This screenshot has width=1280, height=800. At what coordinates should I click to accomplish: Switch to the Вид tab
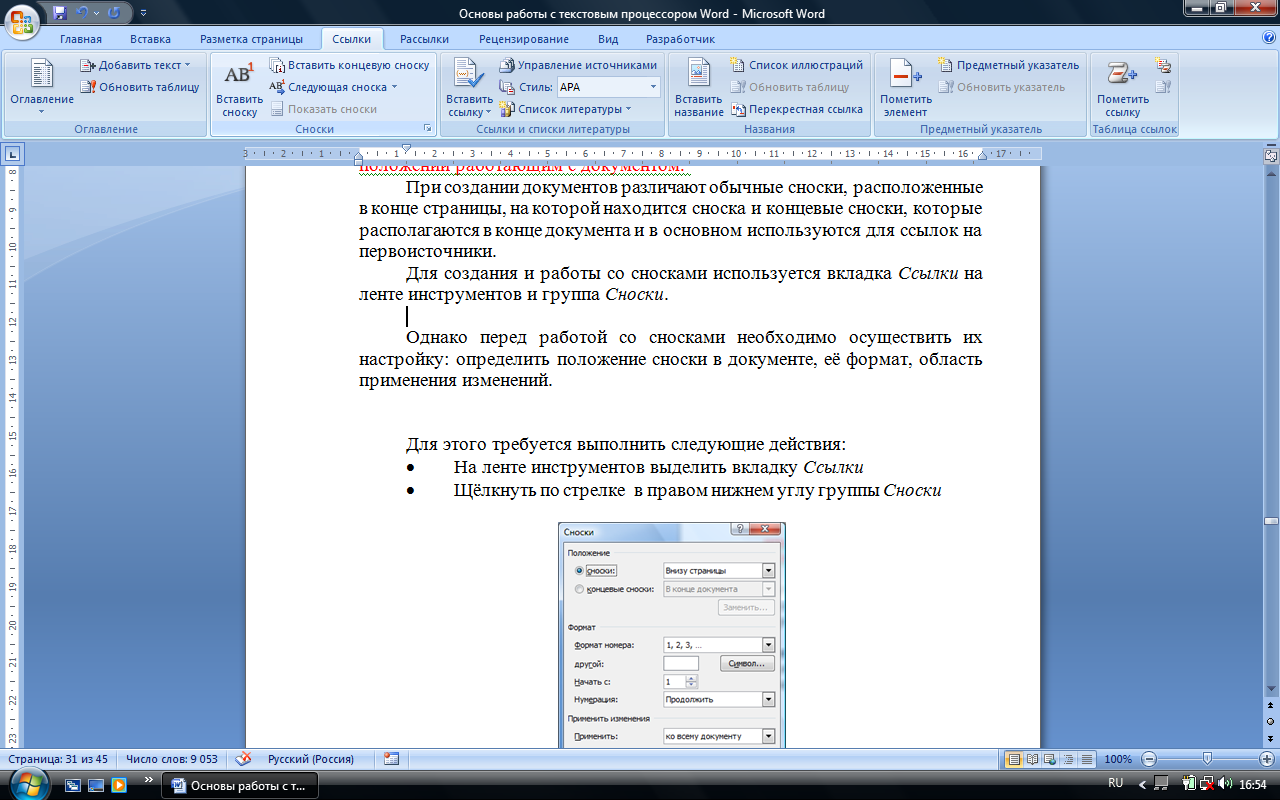(x=608, y=39)
